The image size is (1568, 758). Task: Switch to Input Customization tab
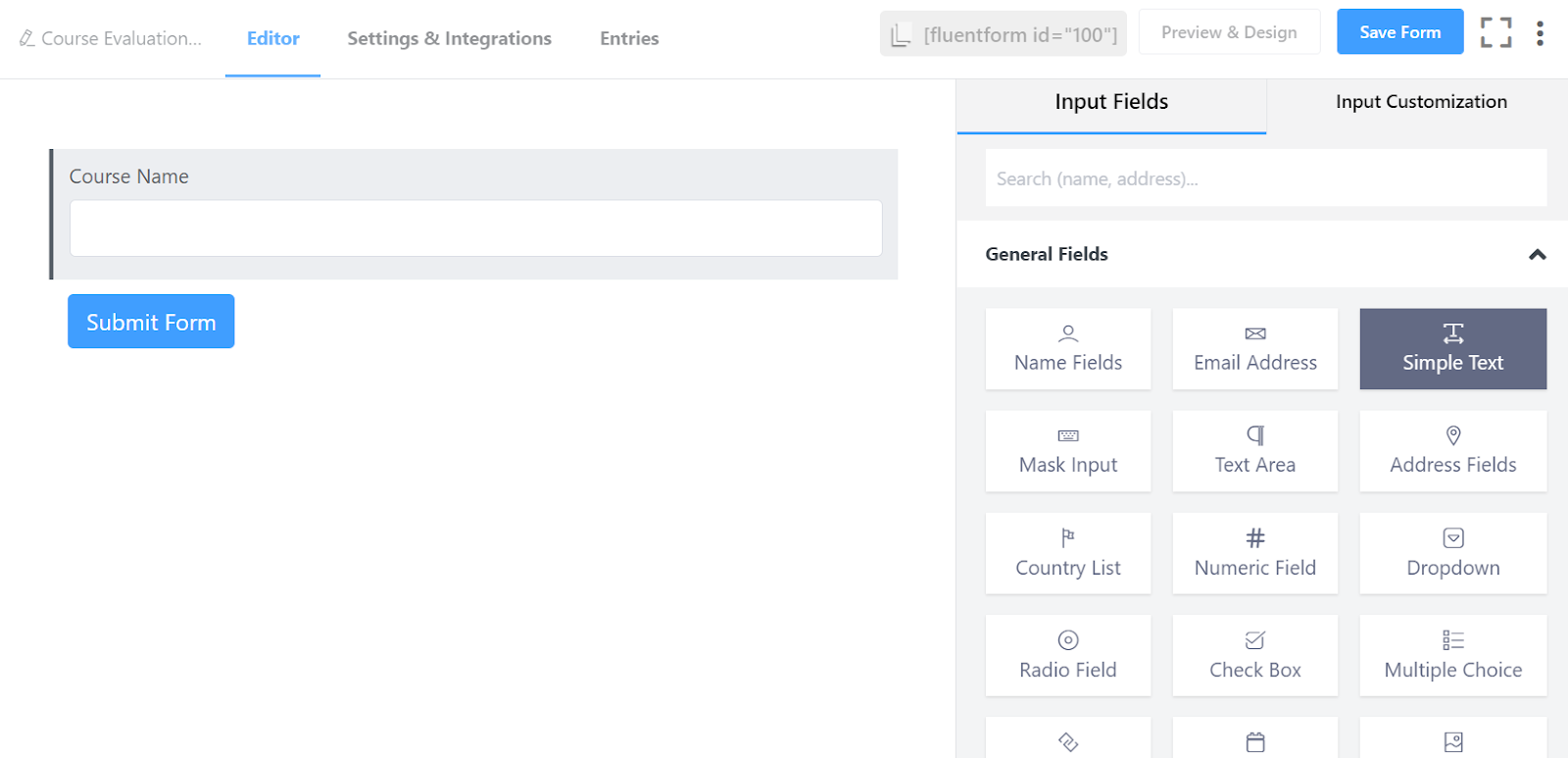(x=1420, y=102)
